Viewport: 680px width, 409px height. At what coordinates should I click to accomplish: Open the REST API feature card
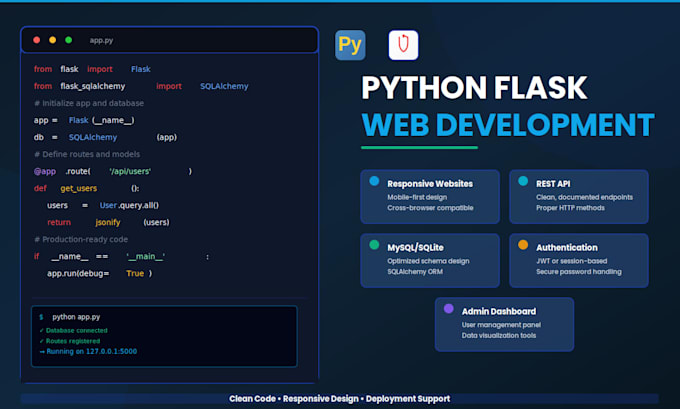pos(579,196)
